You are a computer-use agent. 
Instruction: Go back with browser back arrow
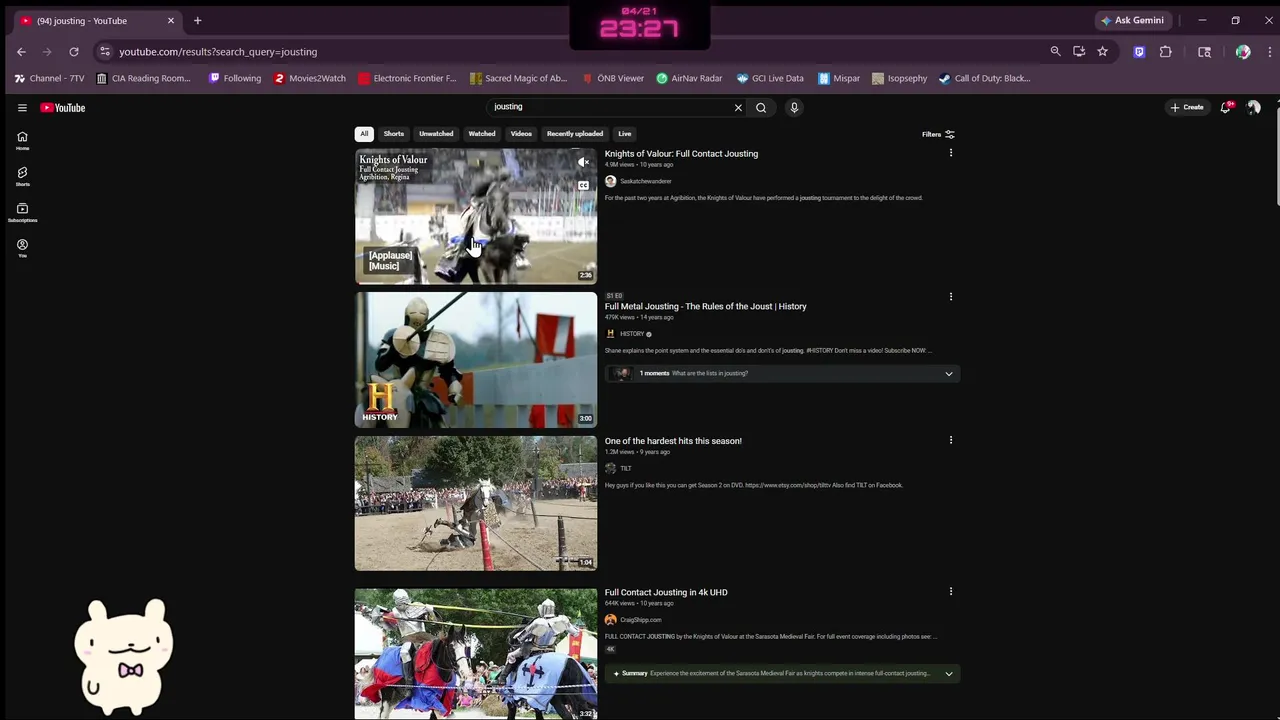[21, 52]
